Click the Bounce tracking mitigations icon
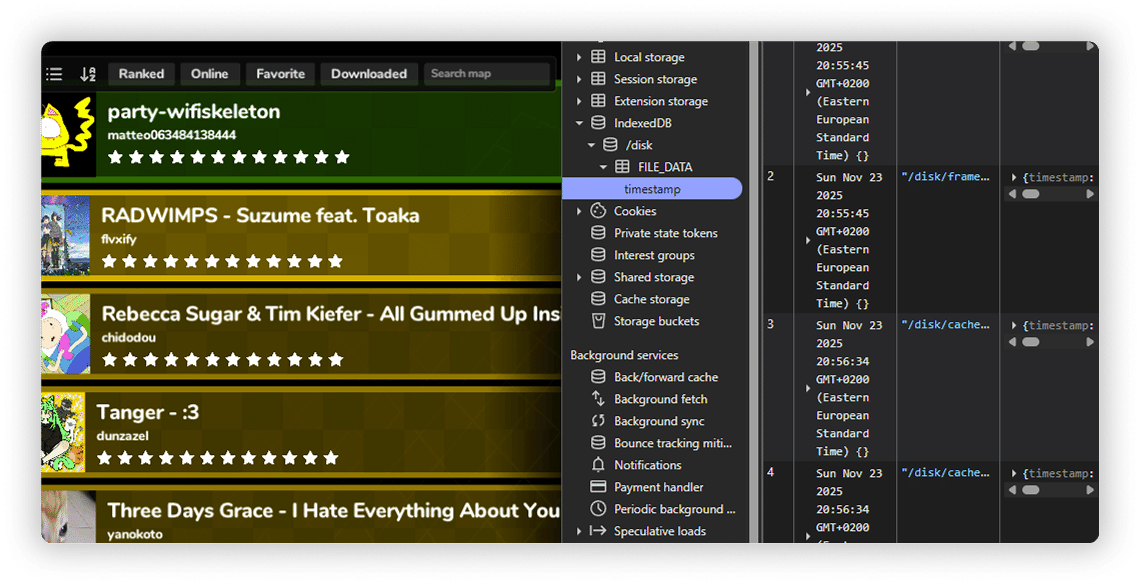The width and height of the screenshot is (1141, 585). click(598, 442)
